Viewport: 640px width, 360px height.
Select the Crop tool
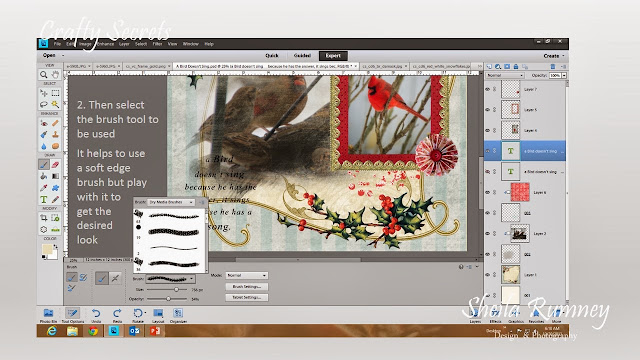click(44, 218)
